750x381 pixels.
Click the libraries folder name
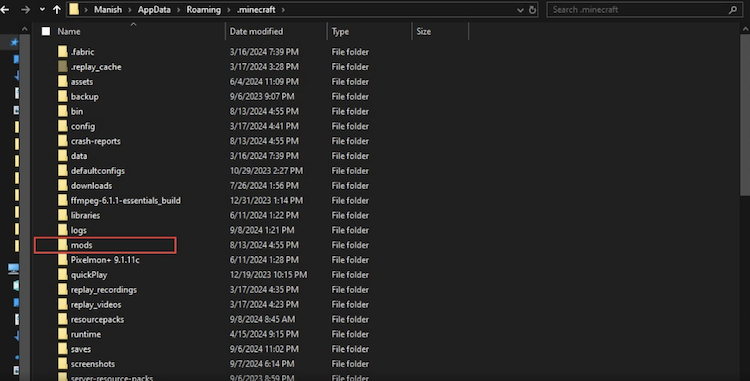[85, 215]
